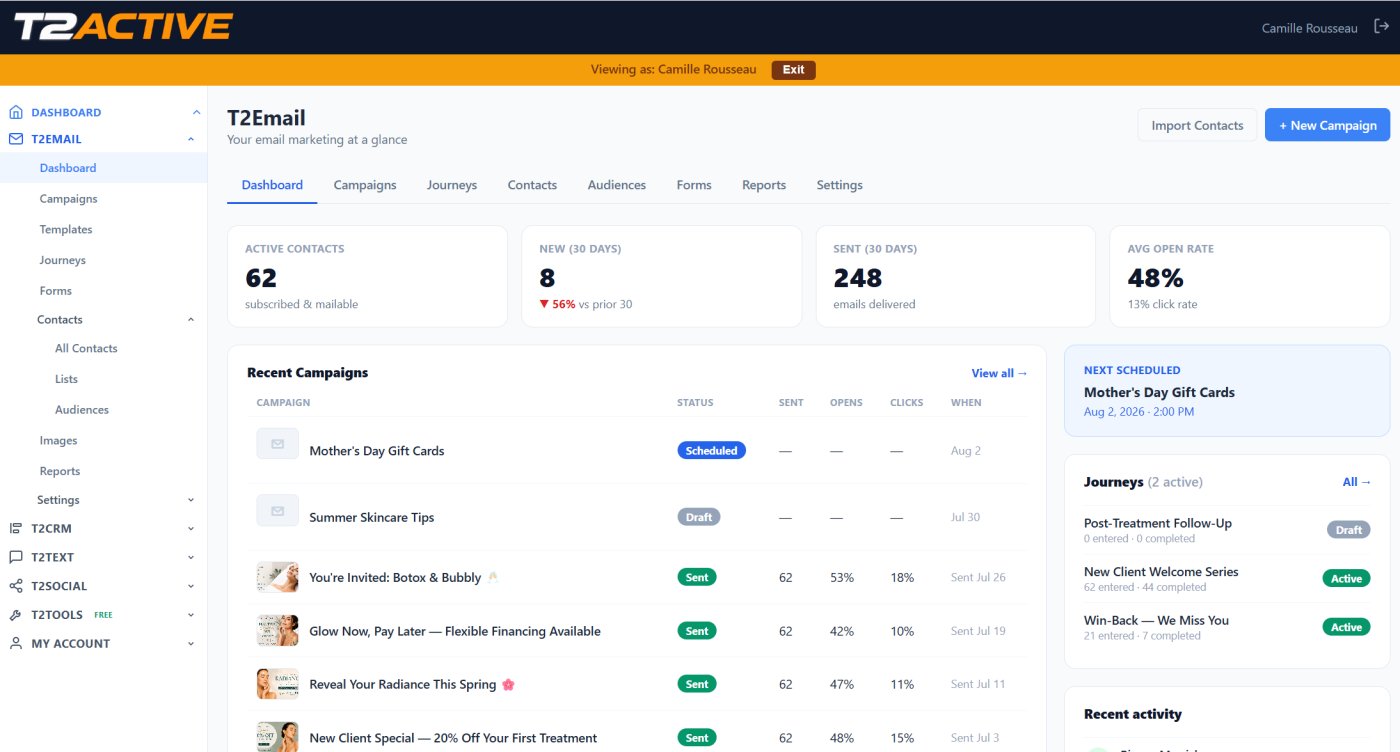Expand the T2Tools section chevron
The image size is (1400, 752).
191,615
